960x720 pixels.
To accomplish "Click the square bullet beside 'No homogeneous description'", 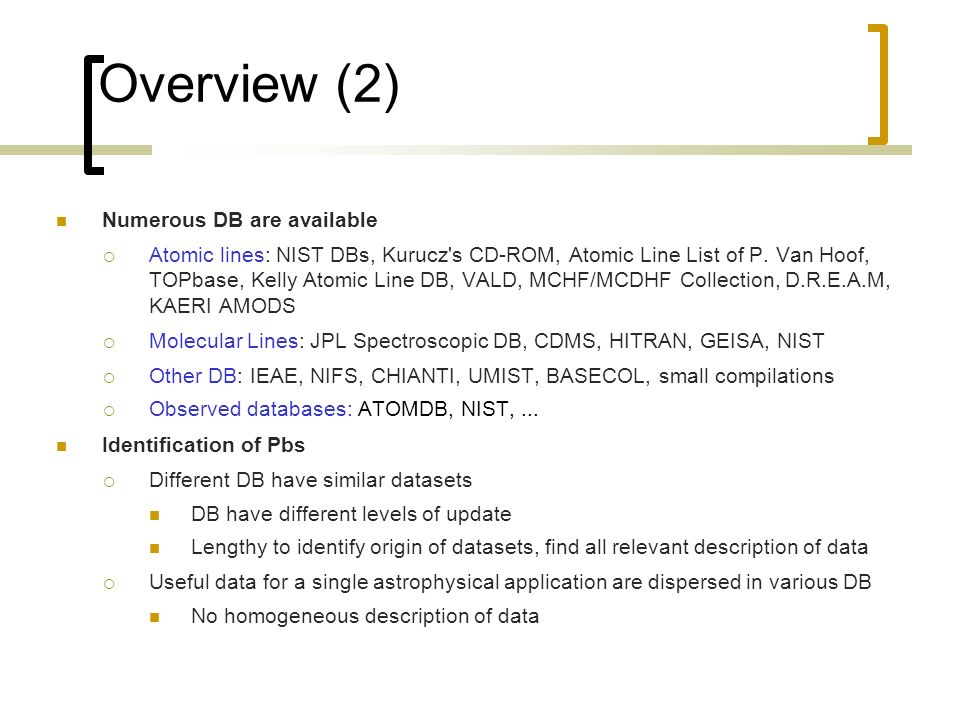I will (x=154, y=617).
